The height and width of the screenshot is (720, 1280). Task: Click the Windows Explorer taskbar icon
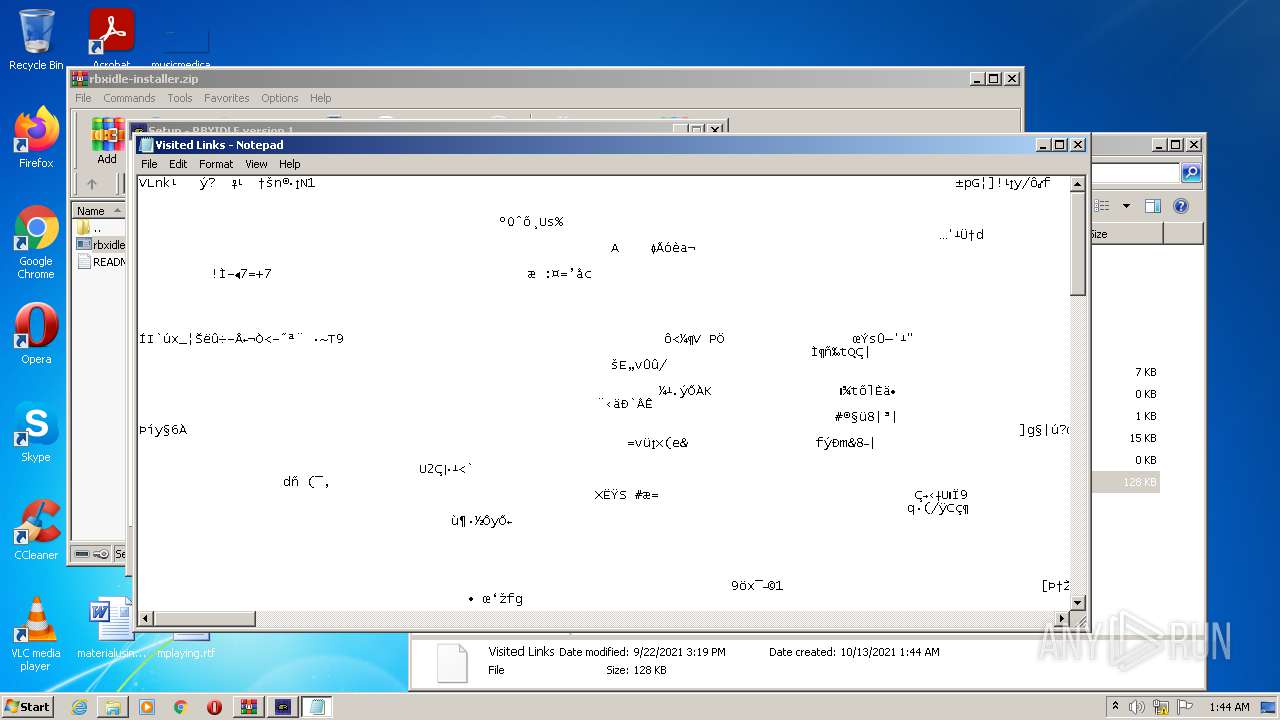click(x=113, y=707)
